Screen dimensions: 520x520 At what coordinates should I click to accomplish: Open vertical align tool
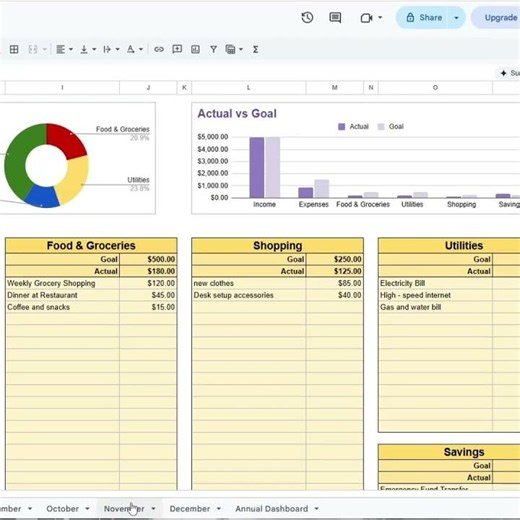[84, 49]
